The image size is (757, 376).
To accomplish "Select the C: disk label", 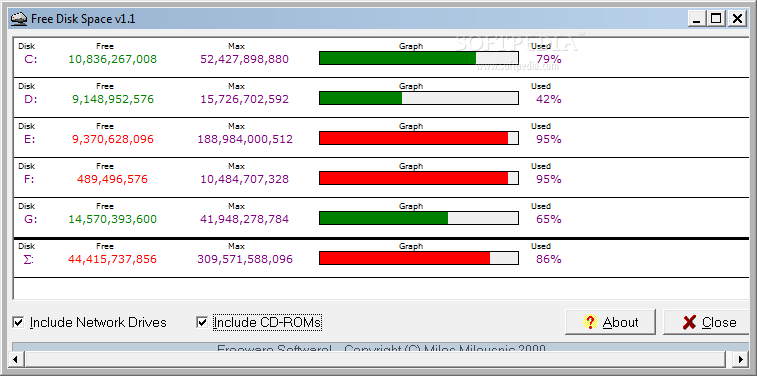I will coord(30,59).
